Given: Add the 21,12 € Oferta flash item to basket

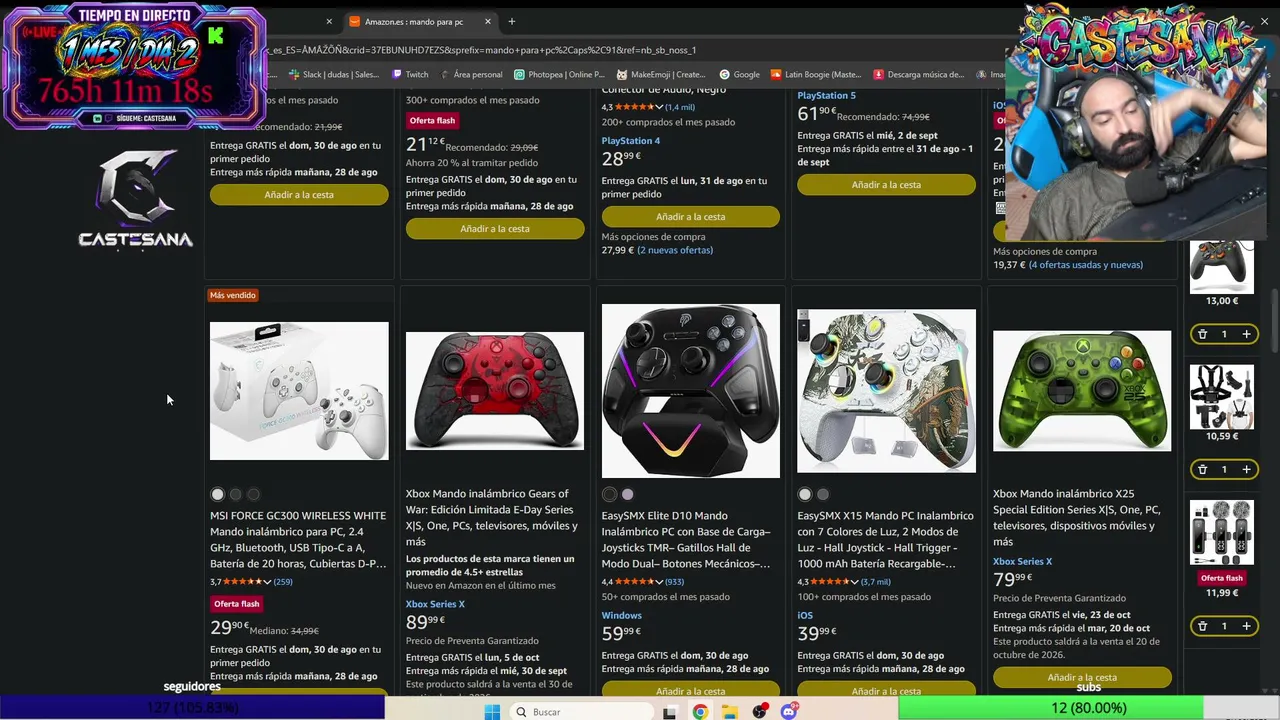Looking at the screenshot, I should click(x=495, y=229).
